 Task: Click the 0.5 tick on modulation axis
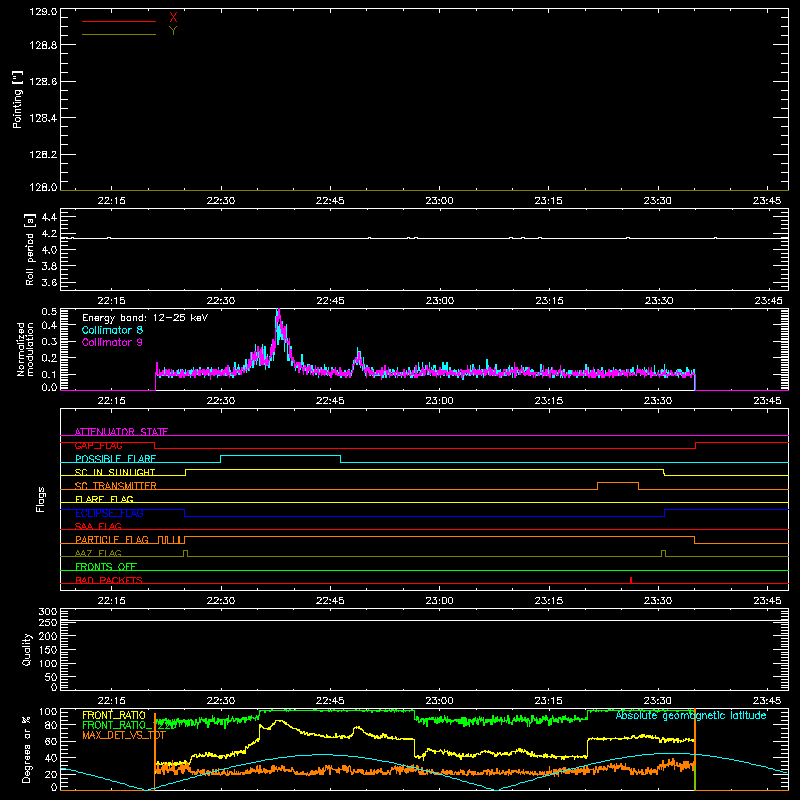point(49,312)
